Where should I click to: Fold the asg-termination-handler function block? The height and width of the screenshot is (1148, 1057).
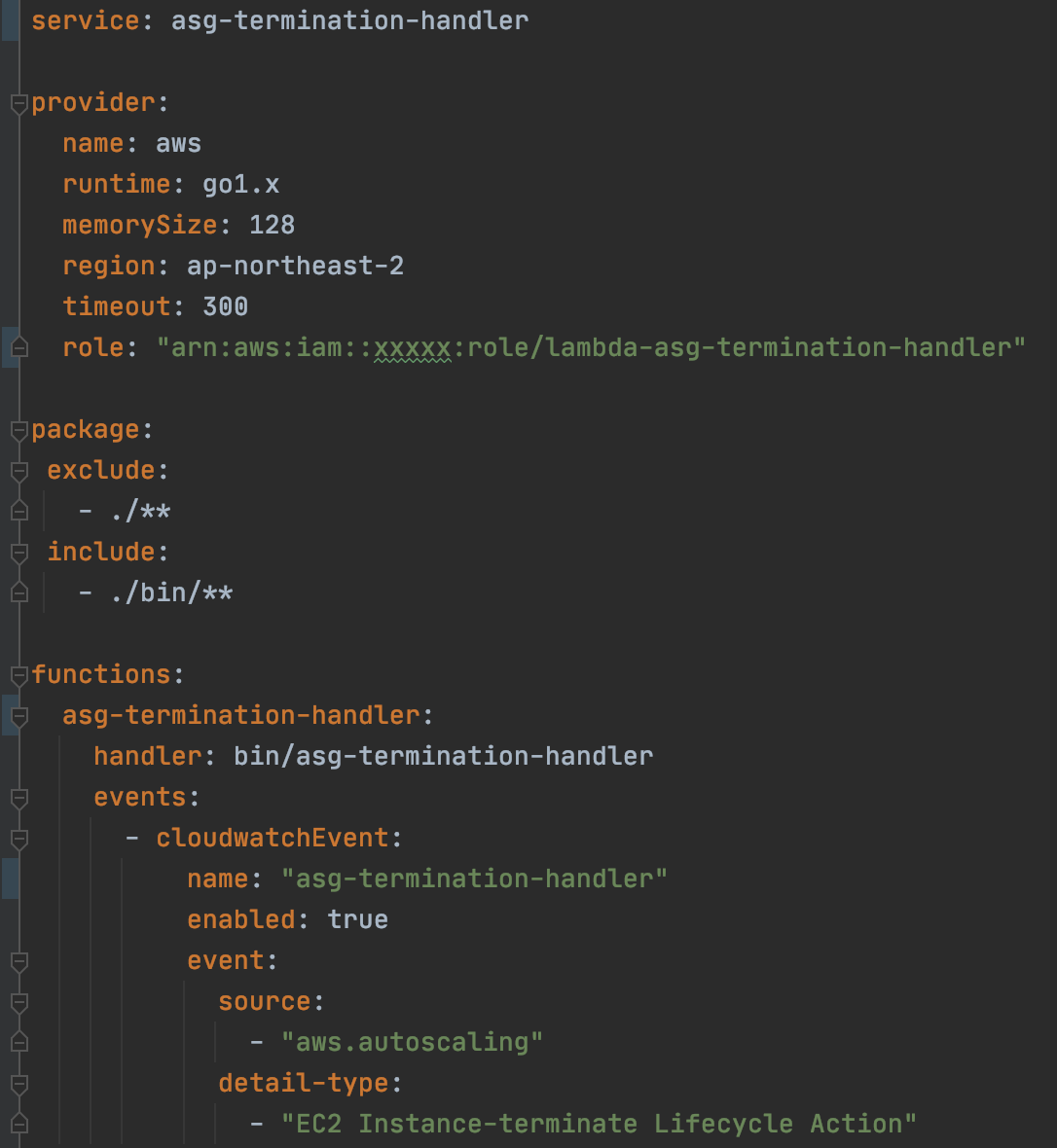(x=19, y=718)
